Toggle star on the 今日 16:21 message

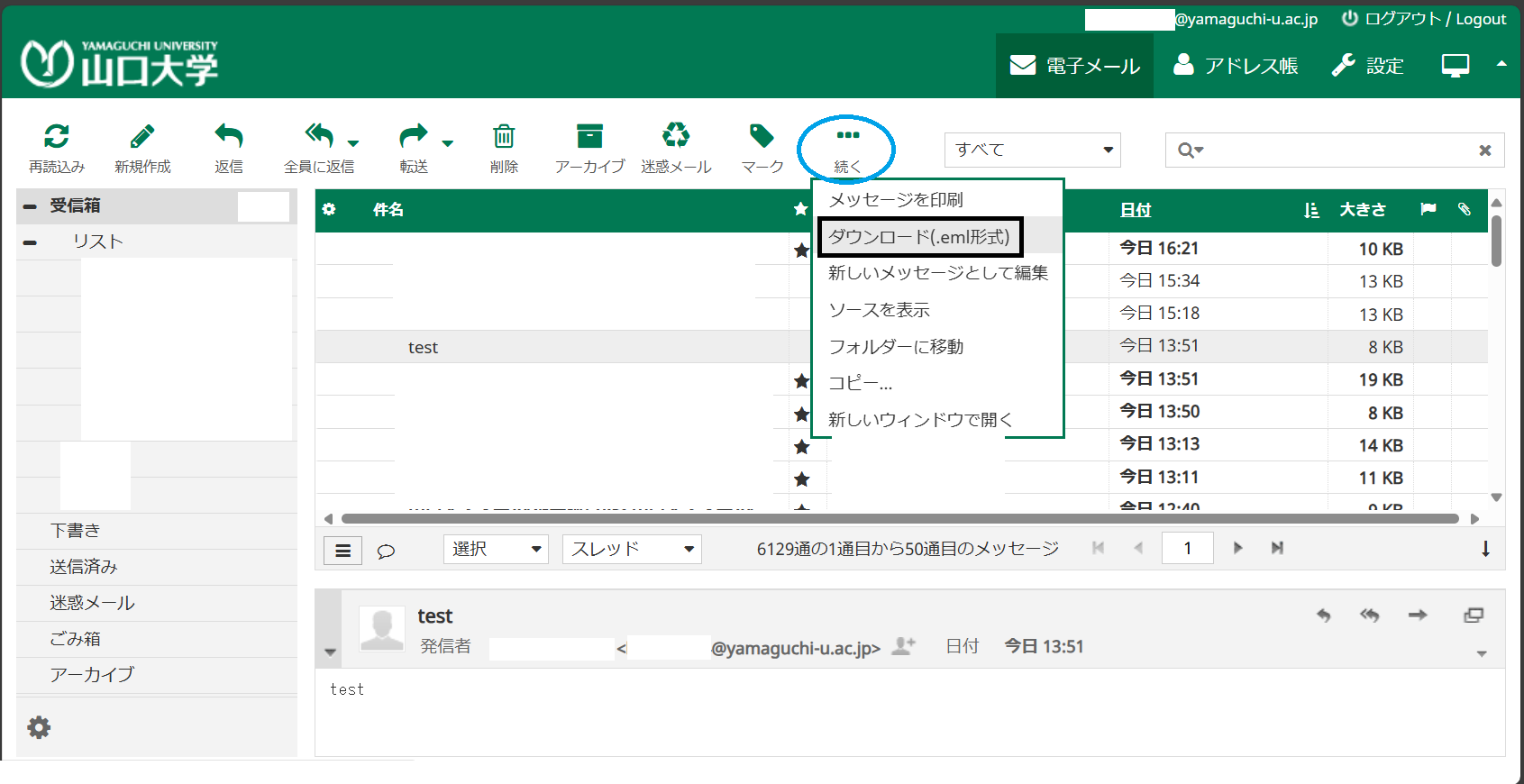[x=801, y=250]
